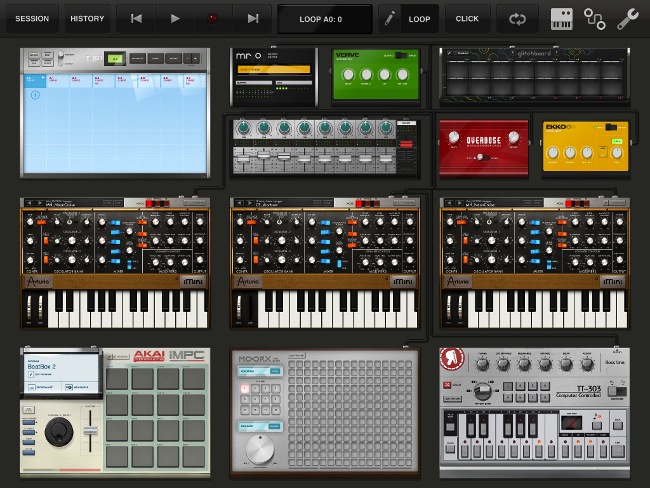Turn the first knob on TT-303
This screenshot has width=650, height=488.
point(482,365)
